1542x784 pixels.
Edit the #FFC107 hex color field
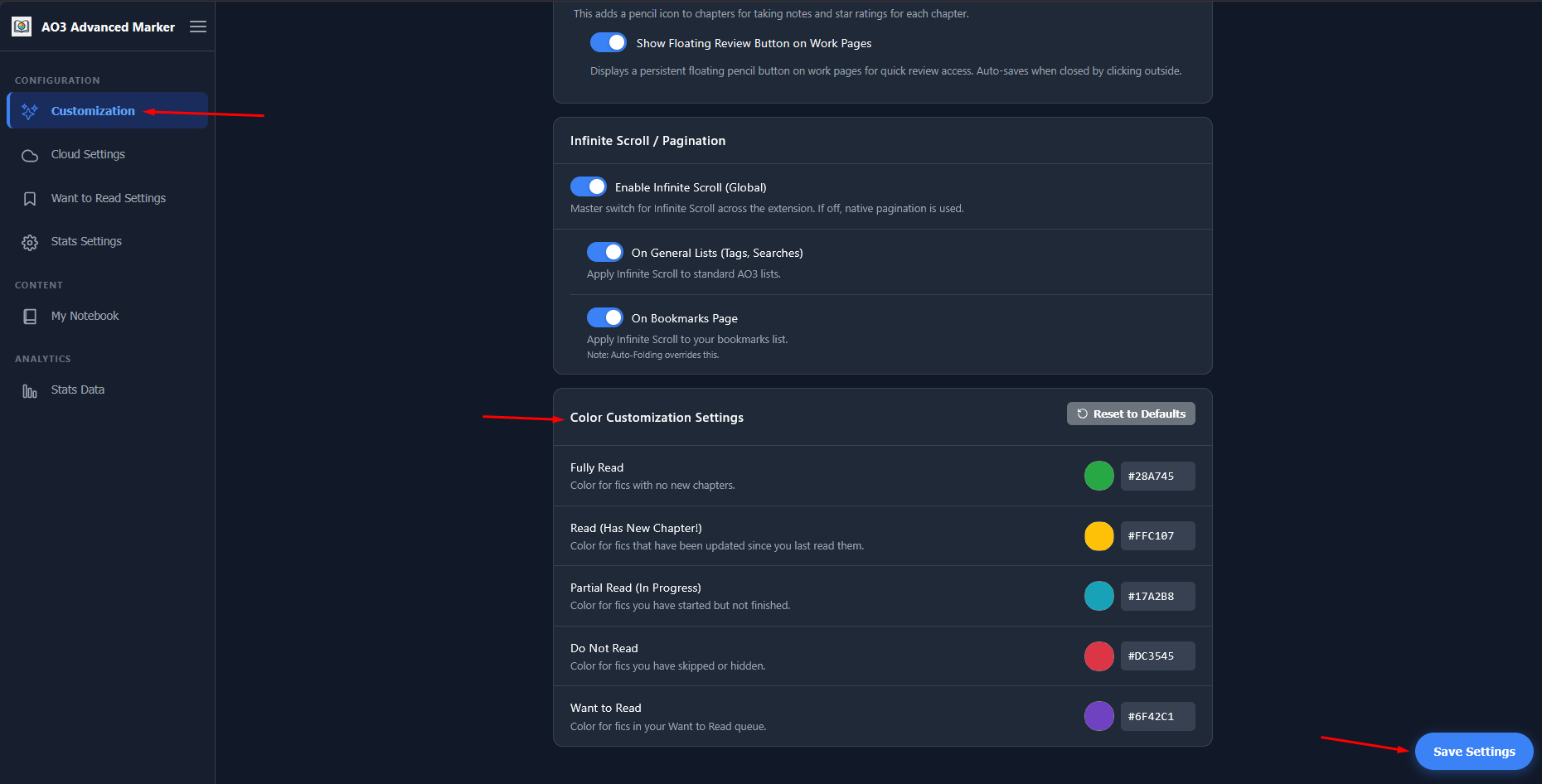(1158, 536)
